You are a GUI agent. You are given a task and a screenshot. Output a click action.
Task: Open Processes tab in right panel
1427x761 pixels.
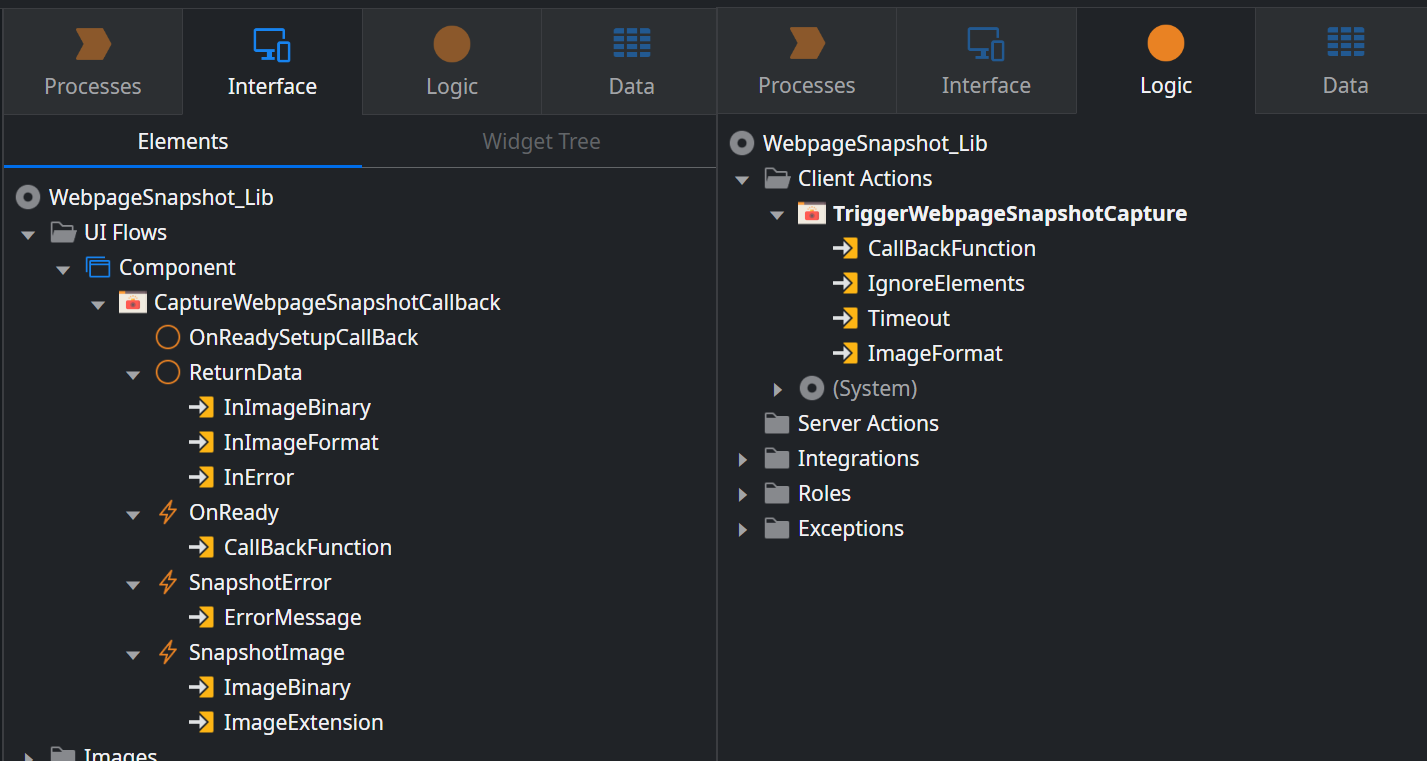click(807, 62)
